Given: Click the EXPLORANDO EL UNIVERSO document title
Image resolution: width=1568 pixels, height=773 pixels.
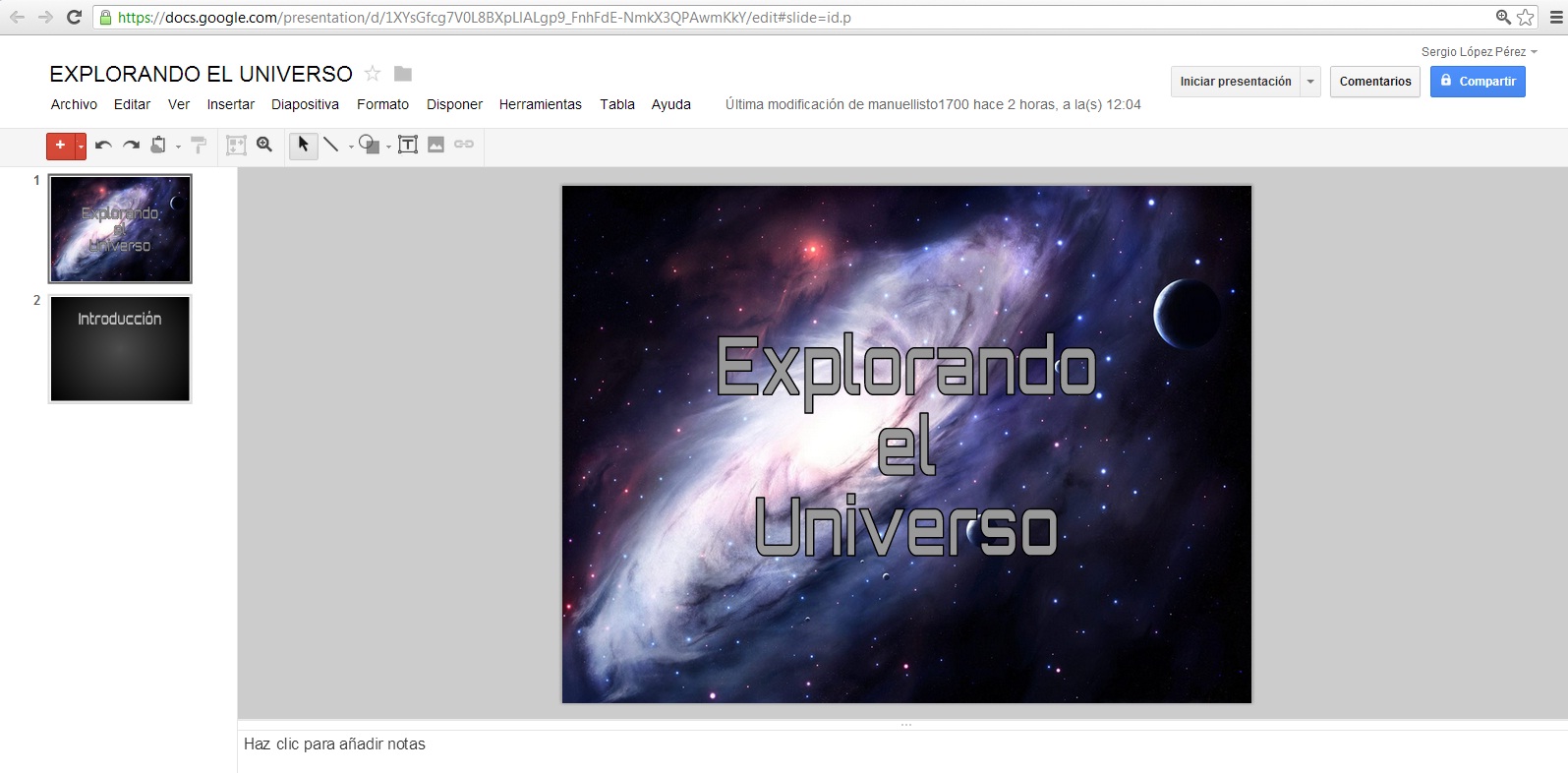Looking at the screenshot, I should (201, 74).
